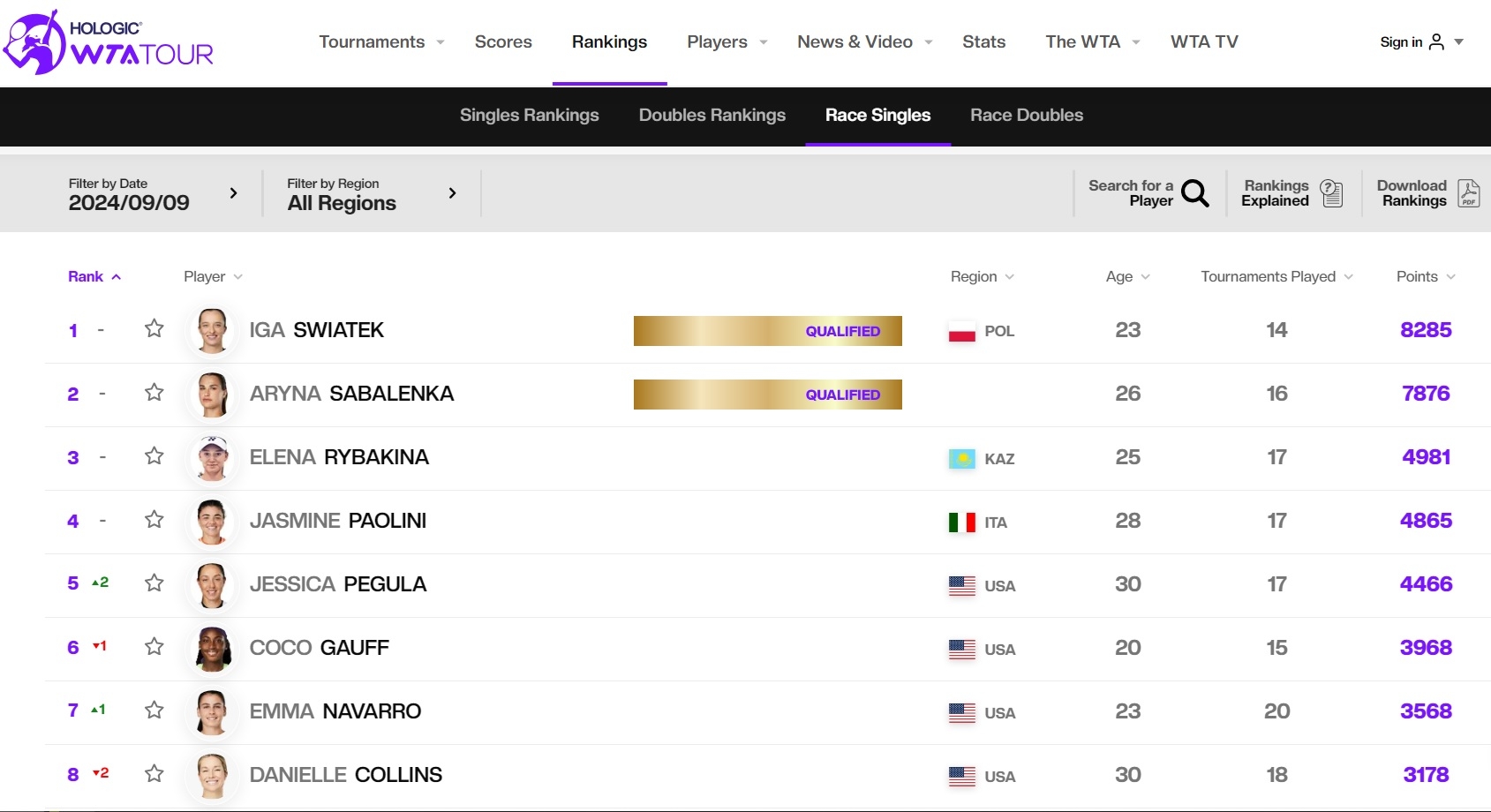
Task: Switch to Race Doubles tab
Action: click(1026, 115)
